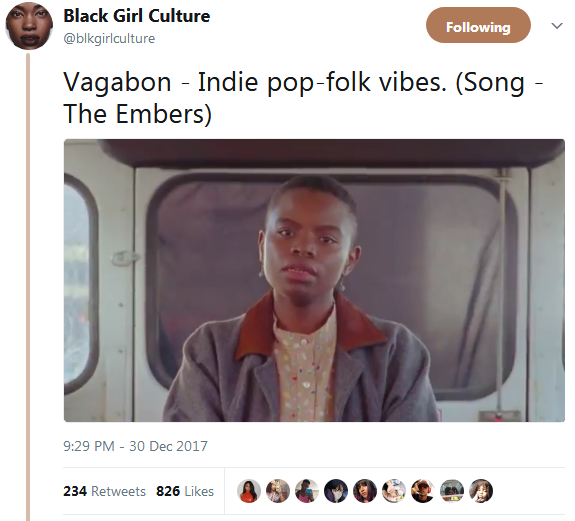Open the pale hands-up liker avatar
Screen dimensions: 575x521
tap(393, 491)
